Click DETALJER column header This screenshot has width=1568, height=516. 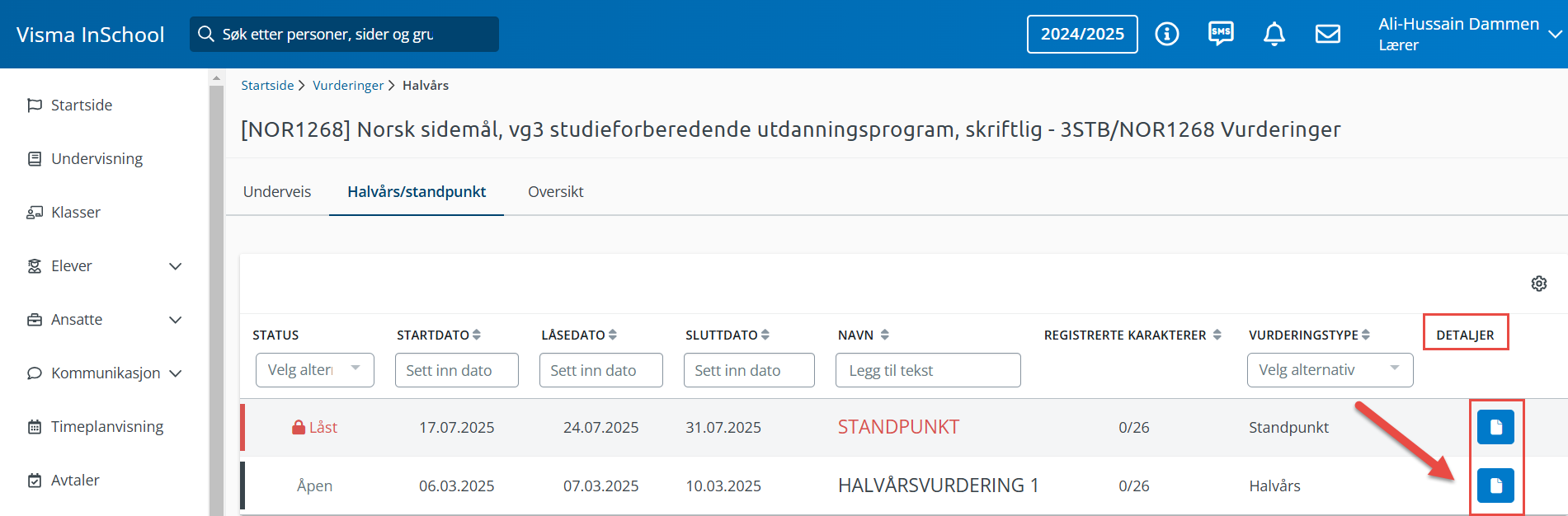tap(1465, 335)
